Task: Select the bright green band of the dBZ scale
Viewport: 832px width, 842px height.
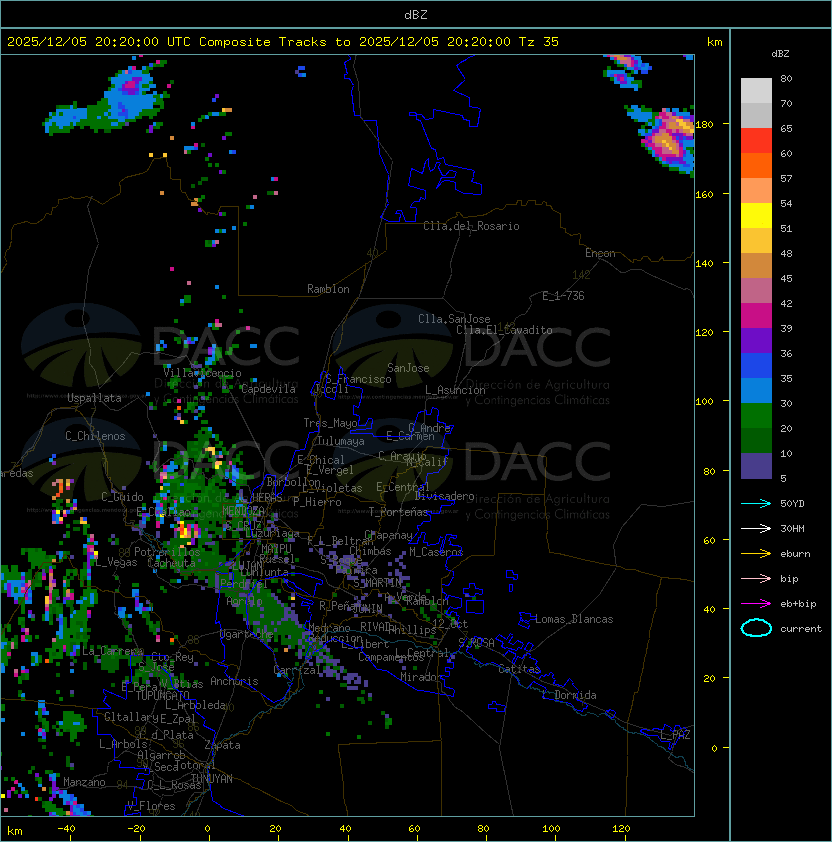Action: point(756,416)
